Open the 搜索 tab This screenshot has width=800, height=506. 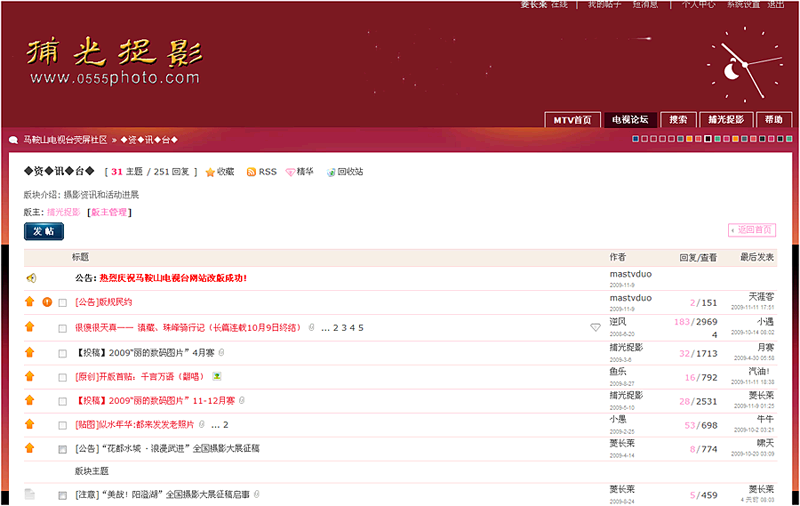677,119
